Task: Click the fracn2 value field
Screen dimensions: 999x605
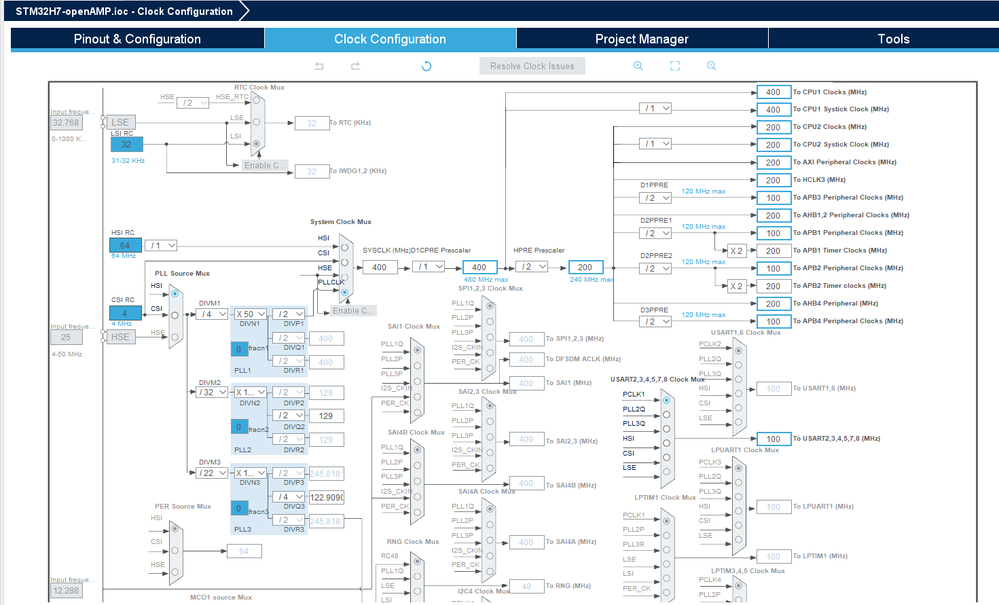Action: (x=239, y=427)
